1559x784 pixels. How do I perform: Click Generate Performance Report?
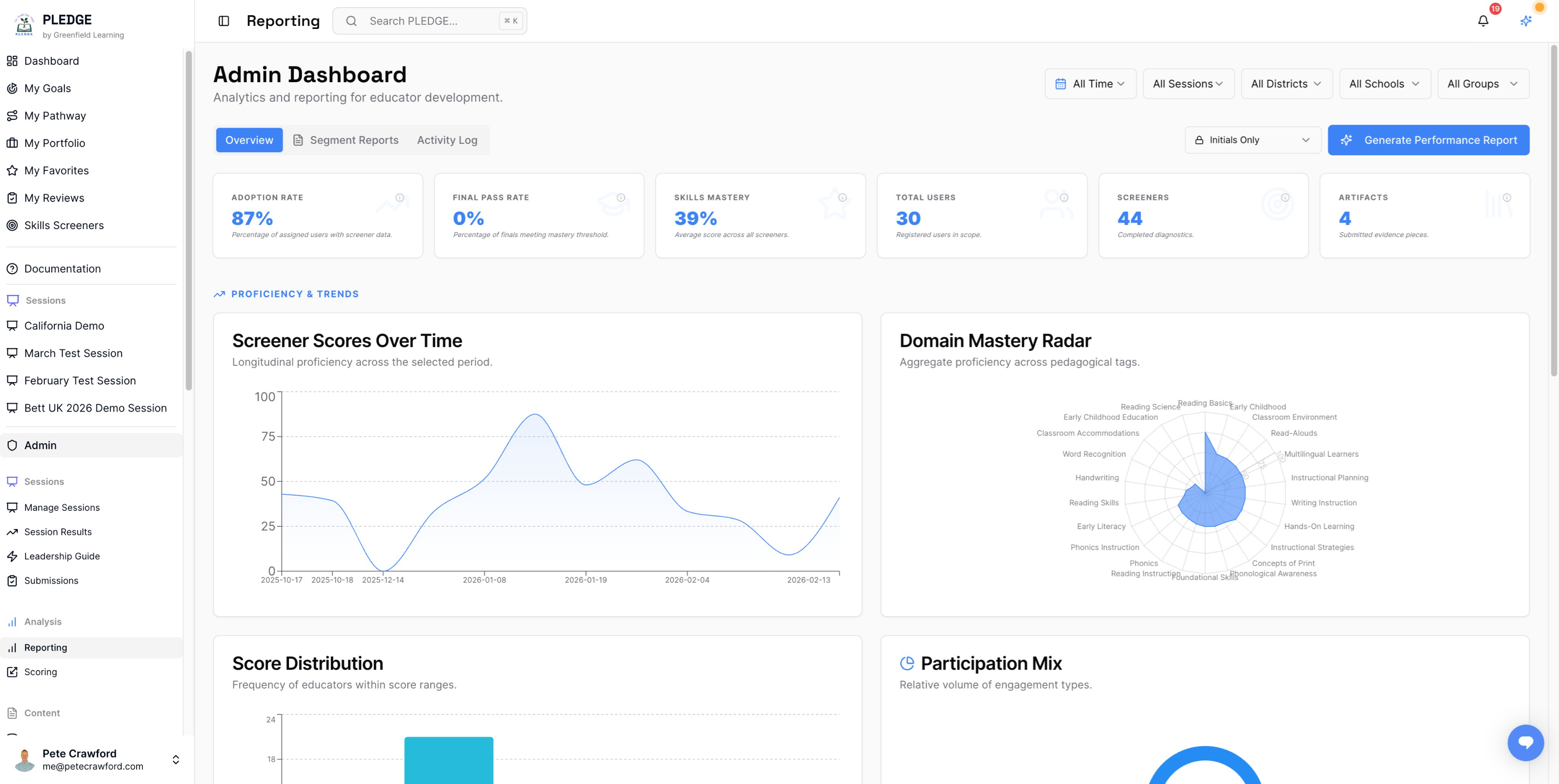pos(1429,140)
